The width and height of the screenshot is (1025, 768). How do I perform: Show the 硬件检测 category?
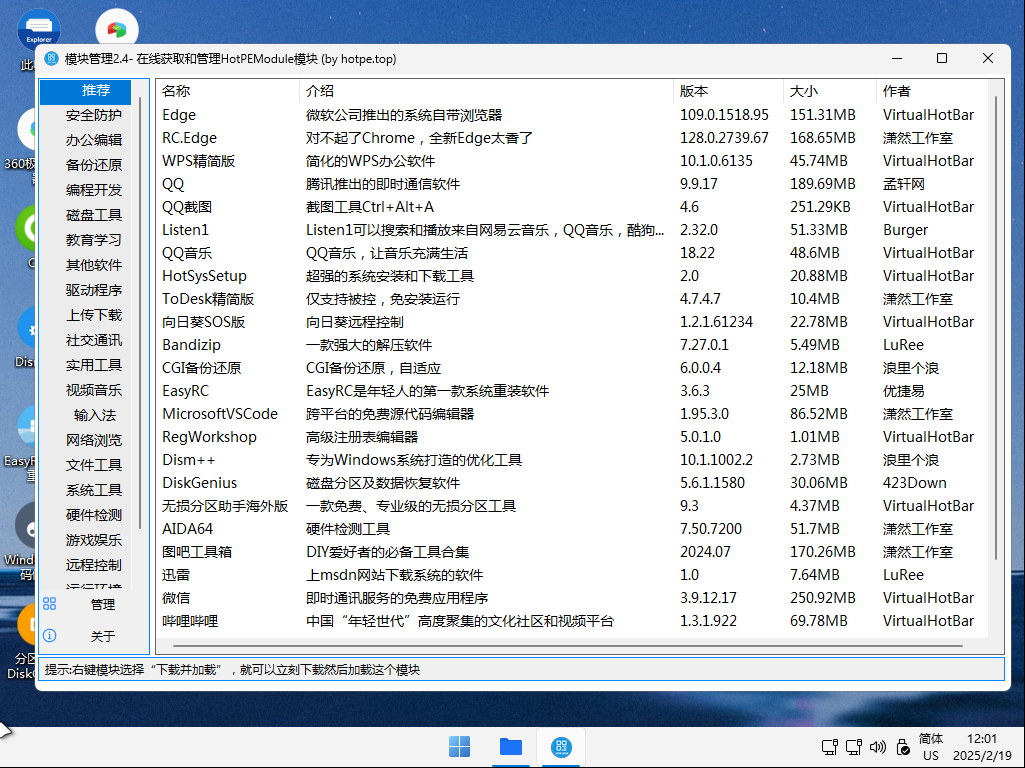pos(86,515)
